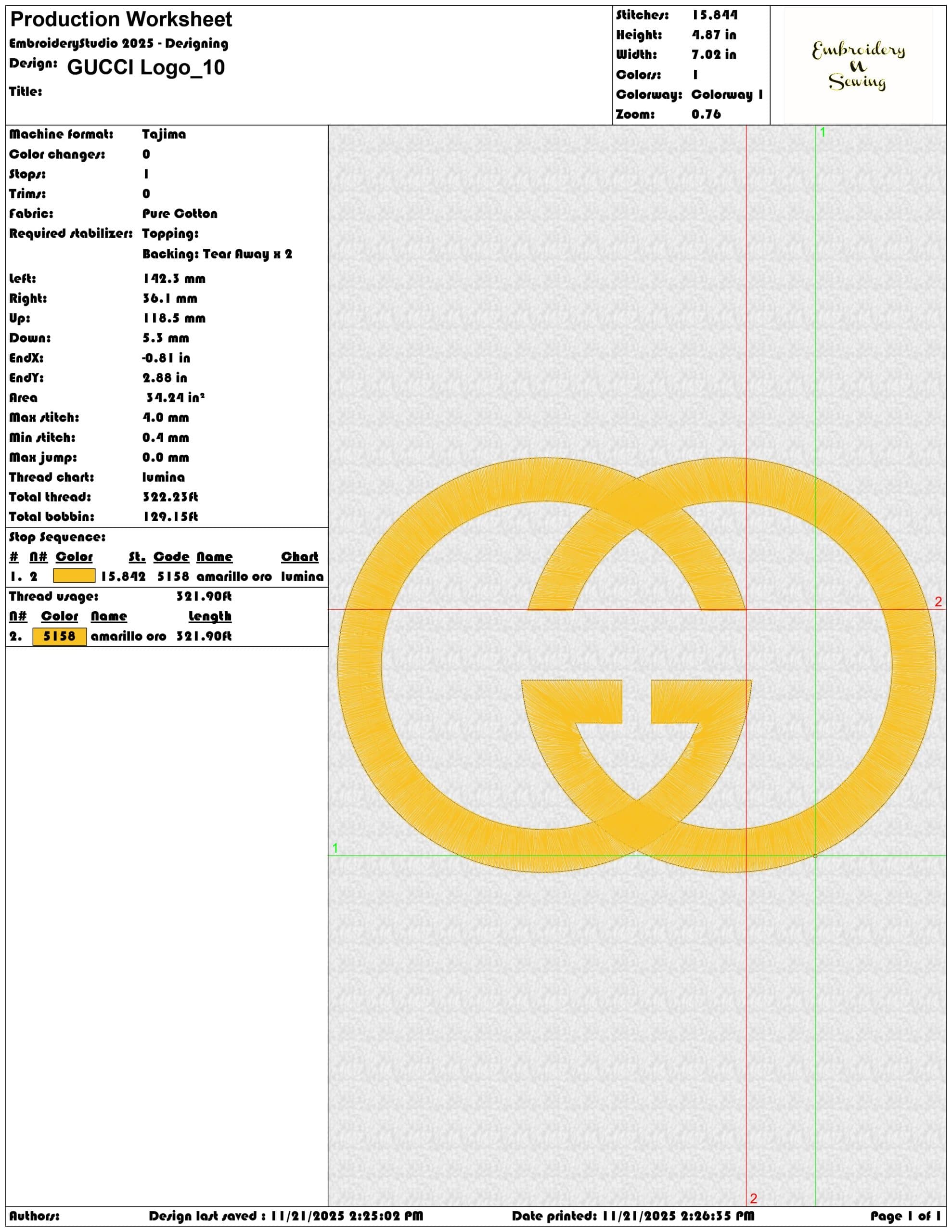952x1232 pixels.
Task: Click the Page 1 of 1 indicator
Action: click(x=905, y=1216)
